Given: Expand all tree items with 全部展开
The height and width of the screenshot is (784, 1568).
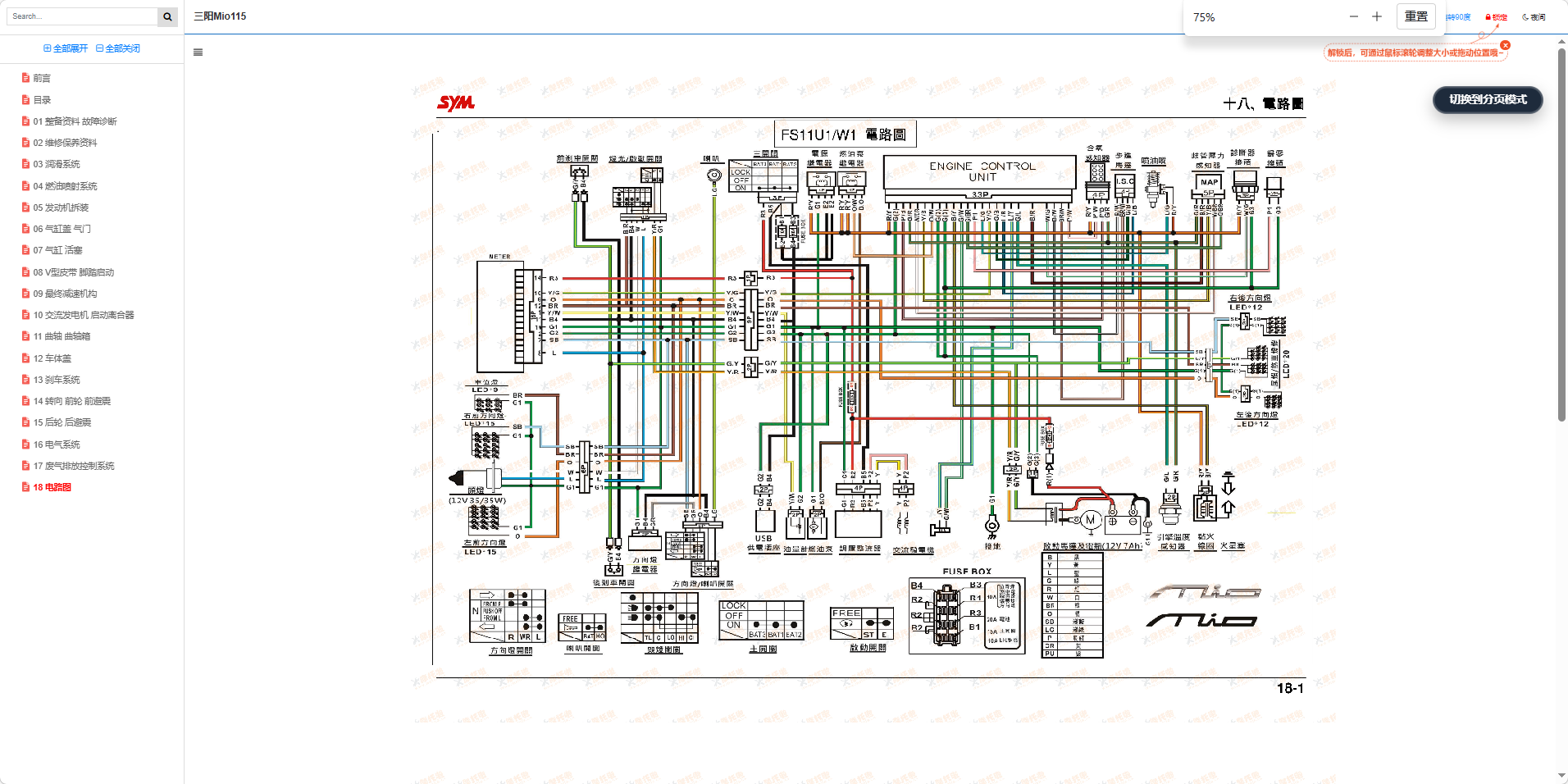Looking at the screenshot, I should (66, 48).
